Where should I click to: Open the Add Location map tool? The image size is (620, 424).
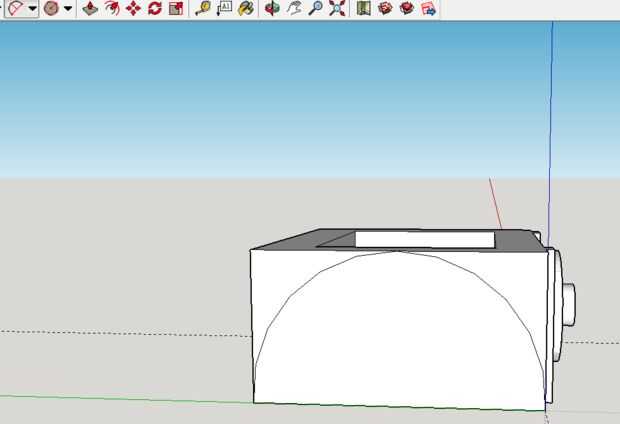coord(363,8)
